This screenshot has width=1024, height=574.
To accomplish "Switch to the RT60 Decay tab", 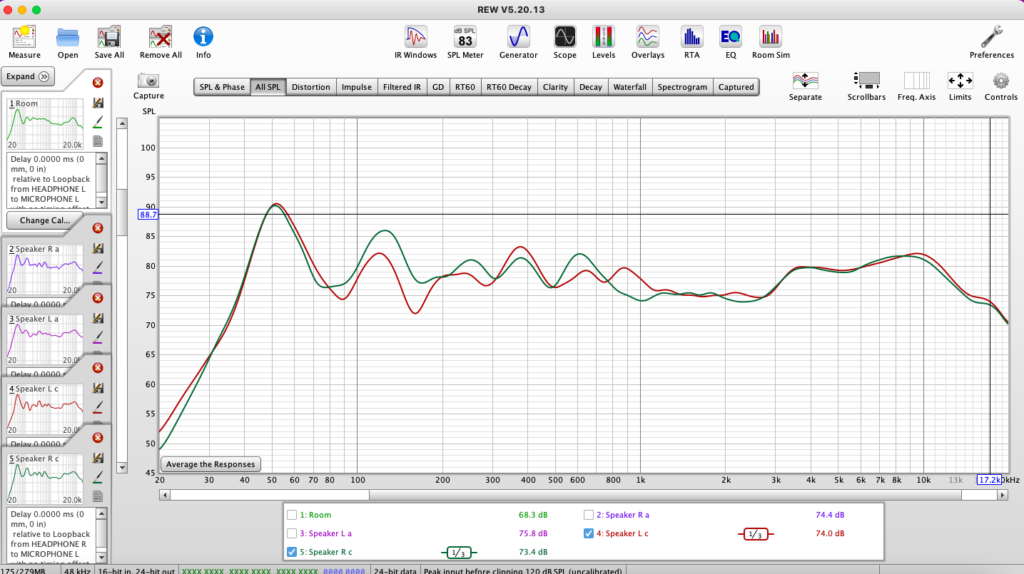I will click(509, 87).
